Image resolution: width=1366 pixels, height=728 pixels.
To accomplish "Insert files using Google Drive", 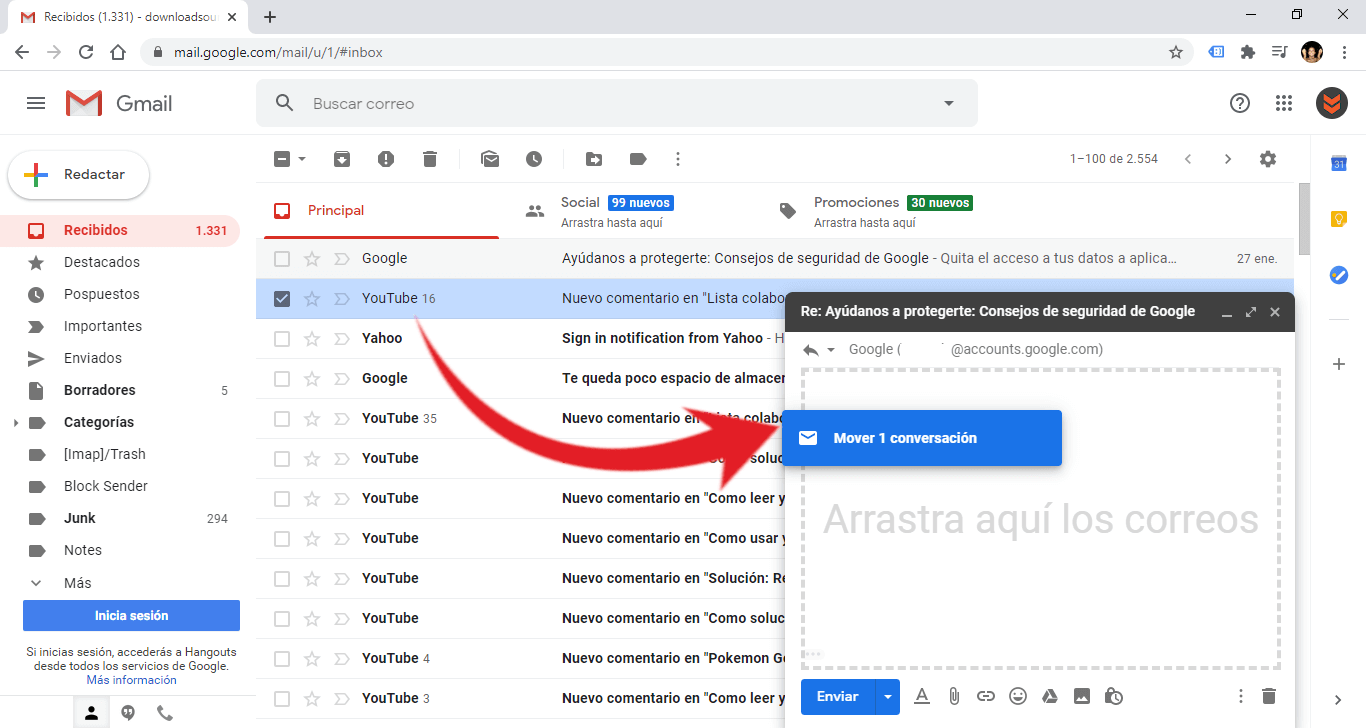I will pyautogui.click(x=1050, y=696).
